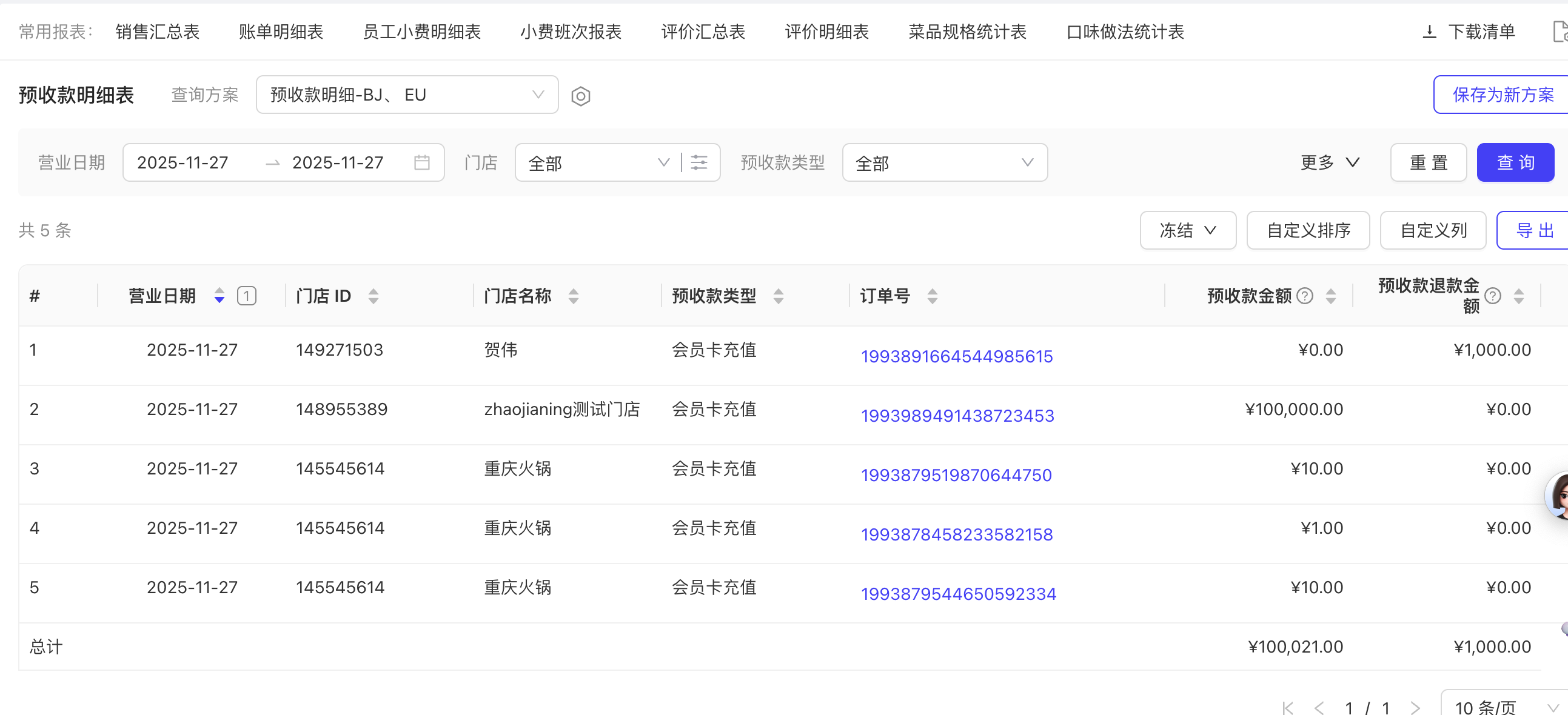Click the calendar icon in date range
This screenshot has width=1568, height=715.
(x=421, y=162)
